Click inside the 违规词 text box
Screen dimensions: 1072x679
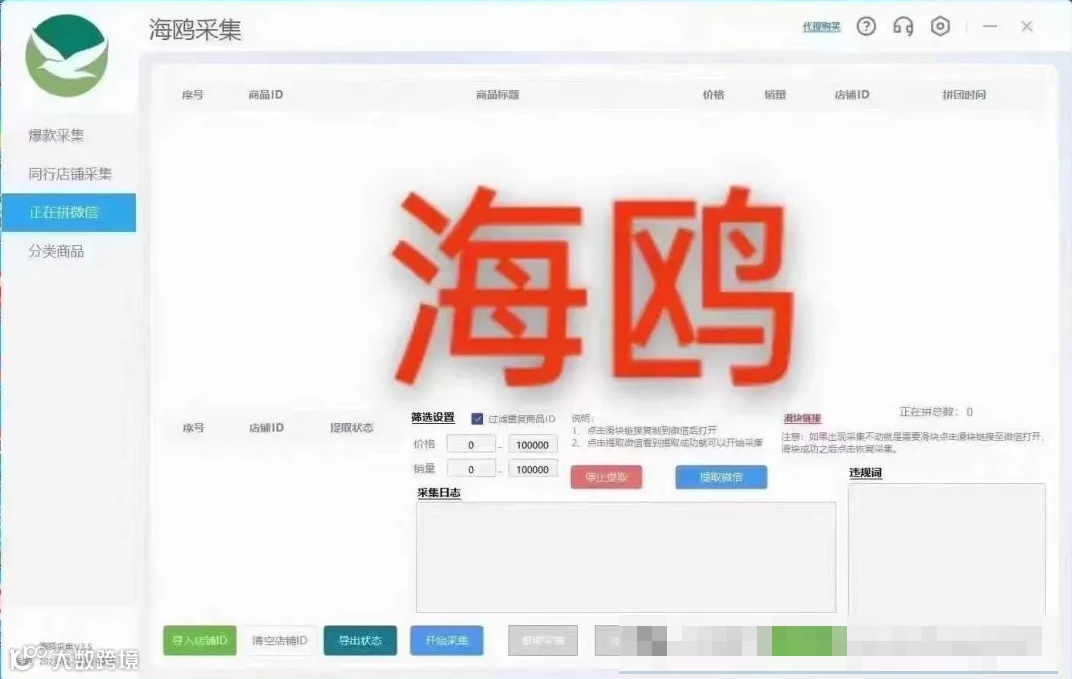click(947, 550)
